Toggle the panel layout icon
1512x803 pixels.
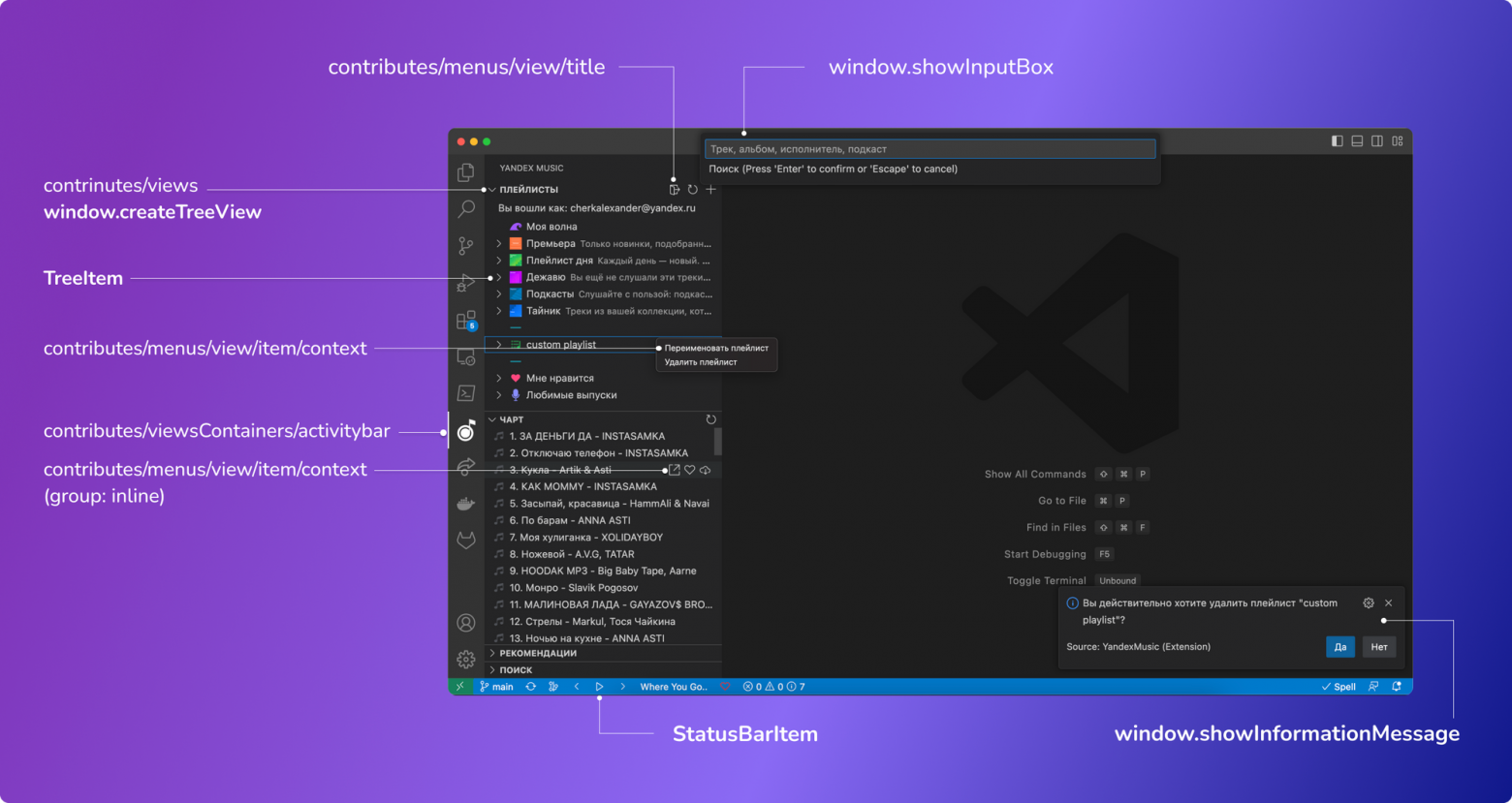(x=1357, y=141)
